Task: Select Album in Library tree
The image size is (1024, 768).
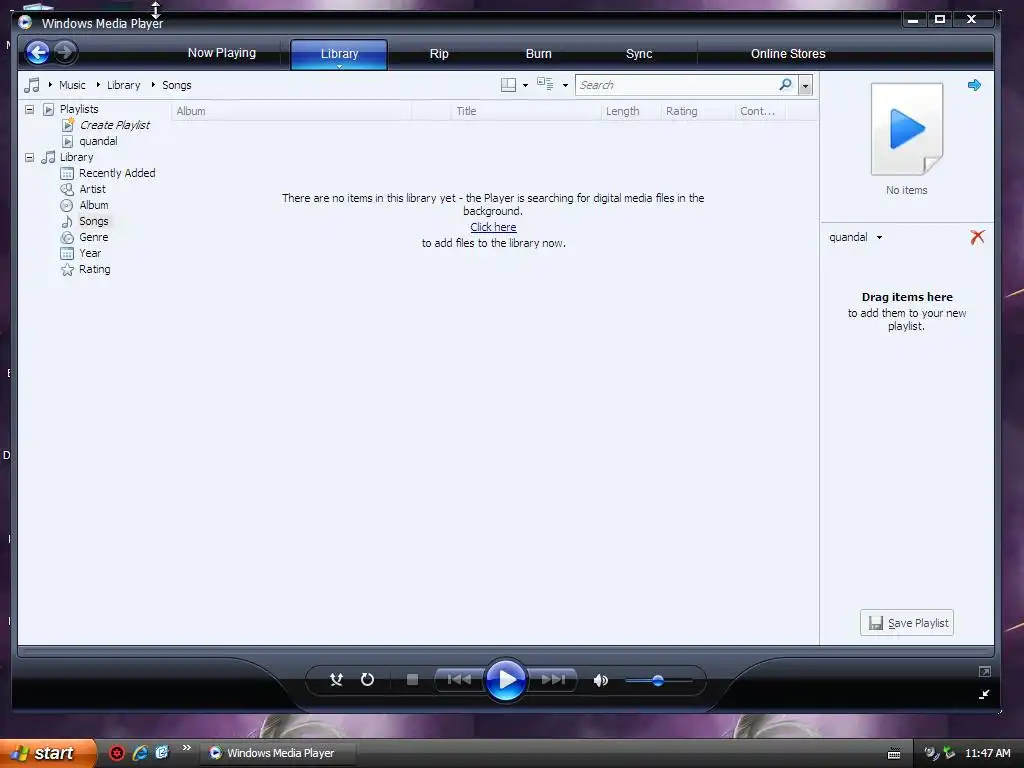Action: click(x=93, y=205)
